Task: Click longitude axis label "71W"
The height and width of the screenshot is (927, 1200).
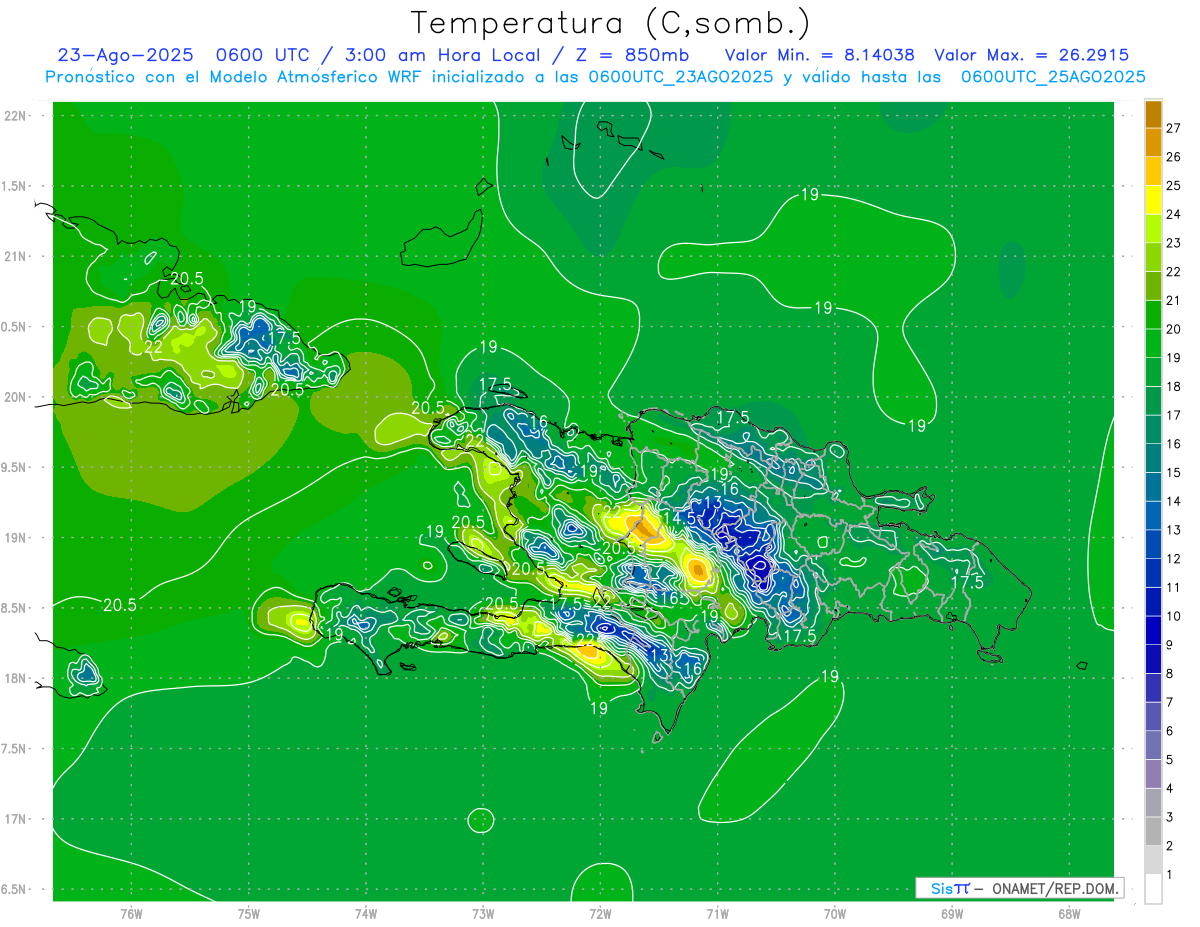Action: tap(717, 913)
